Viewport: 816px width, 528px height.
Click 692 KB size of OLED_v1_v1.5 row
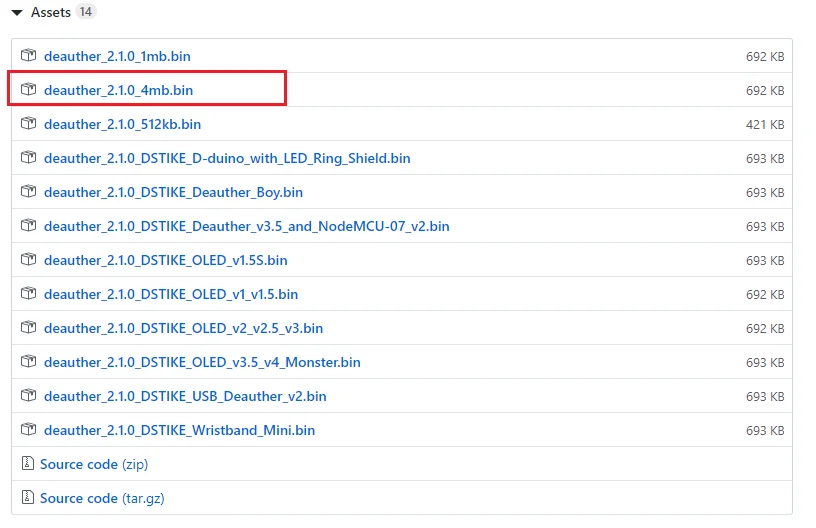tap(765, 294)
